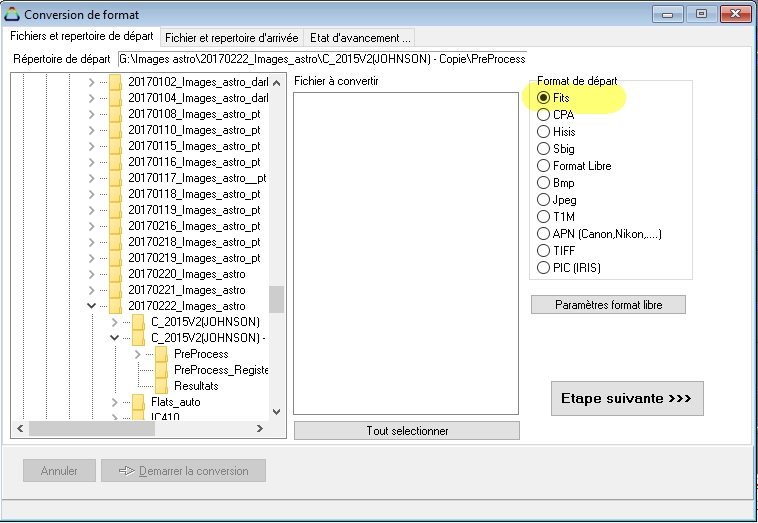Switch to Fichier et repertoire d'arrivée tab
758x523 pixels.
(x=231, y=38)
